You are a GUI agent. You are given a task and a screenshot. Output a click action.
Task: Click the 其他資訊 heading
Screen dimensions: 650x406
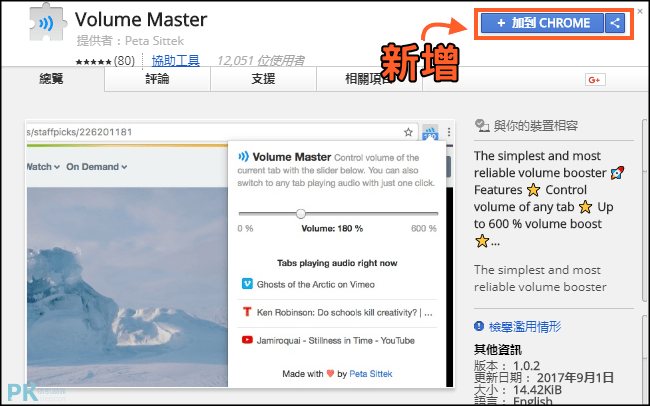[x=498, y=350]
